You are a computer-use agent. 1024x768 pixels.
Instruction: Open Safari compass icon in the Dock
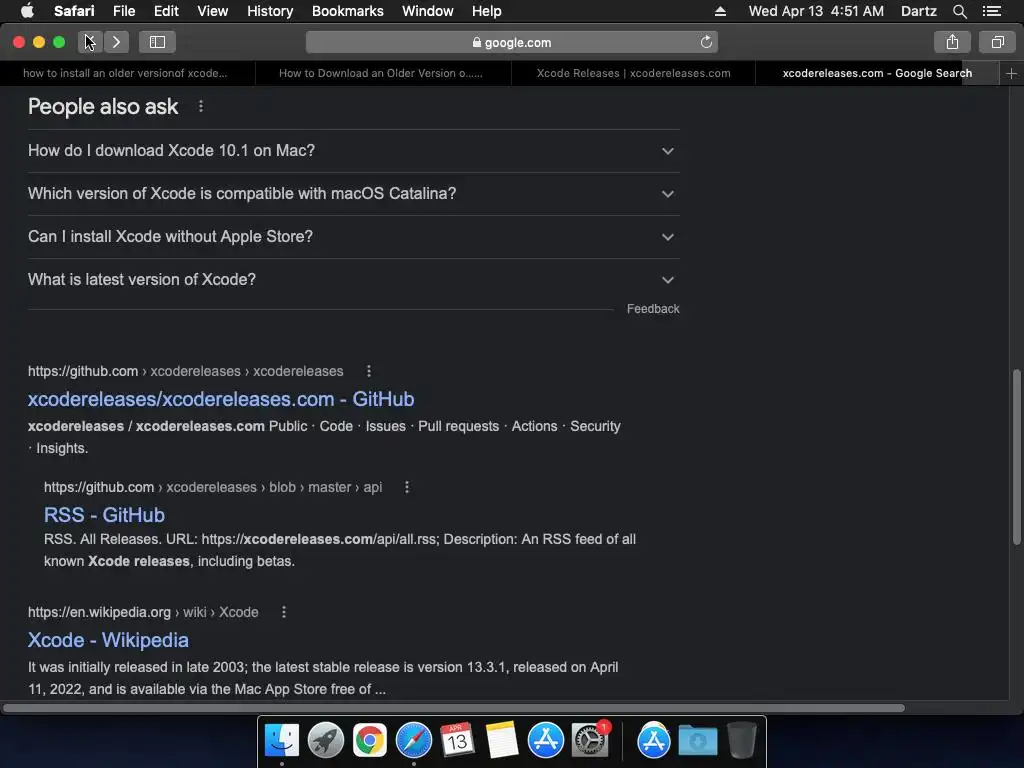[413, 741]
